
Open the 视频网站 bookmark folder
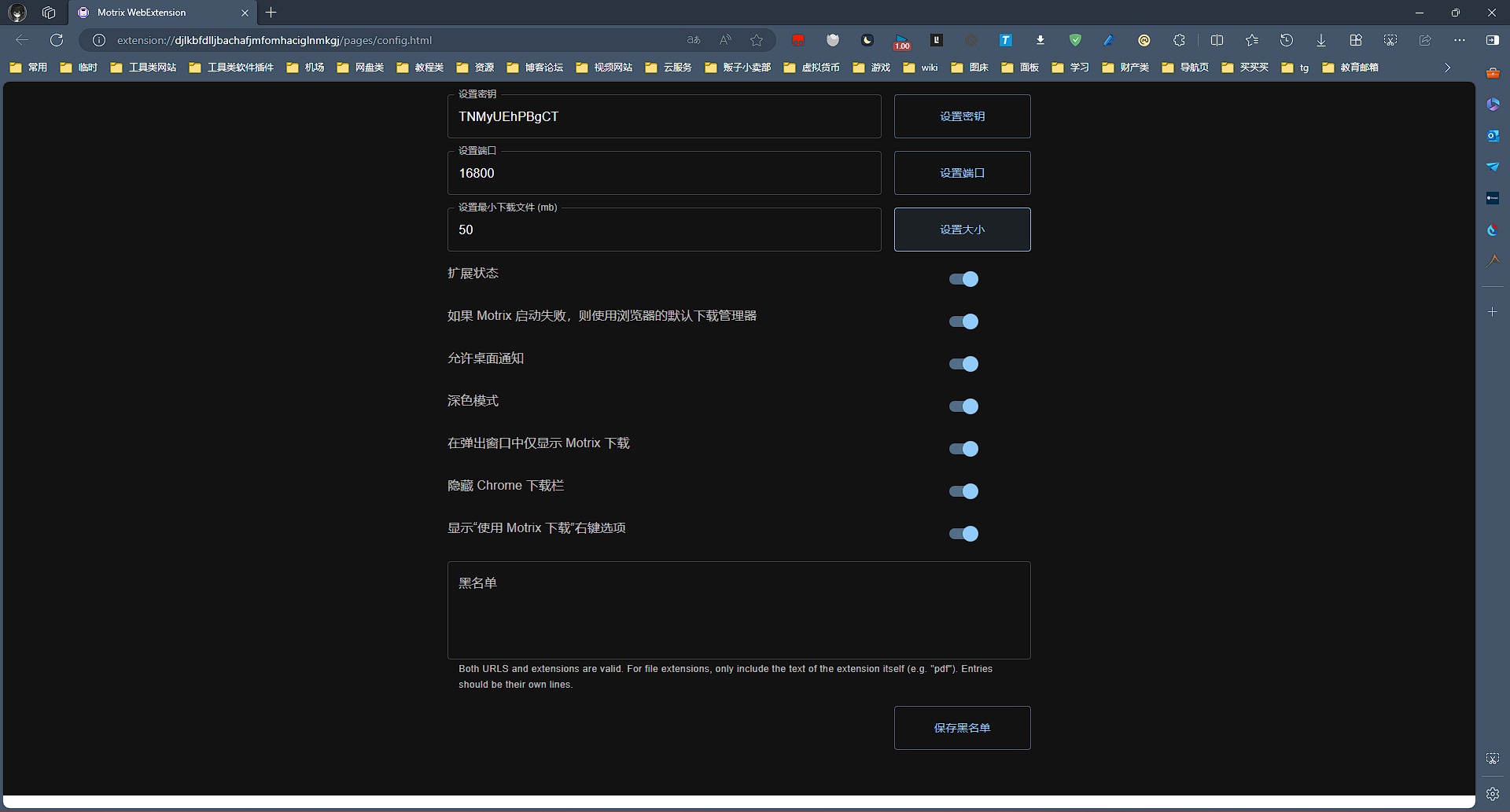click(x=605, y=68)
